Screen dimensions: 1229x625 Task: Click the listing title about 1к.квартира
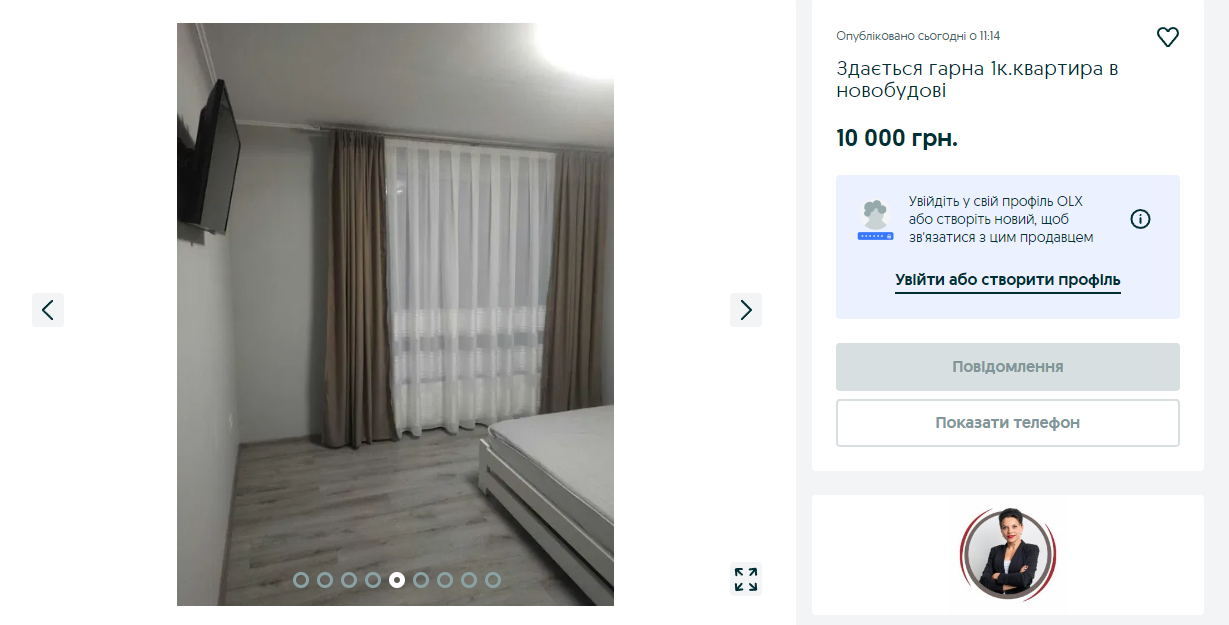tap(977, 80)
